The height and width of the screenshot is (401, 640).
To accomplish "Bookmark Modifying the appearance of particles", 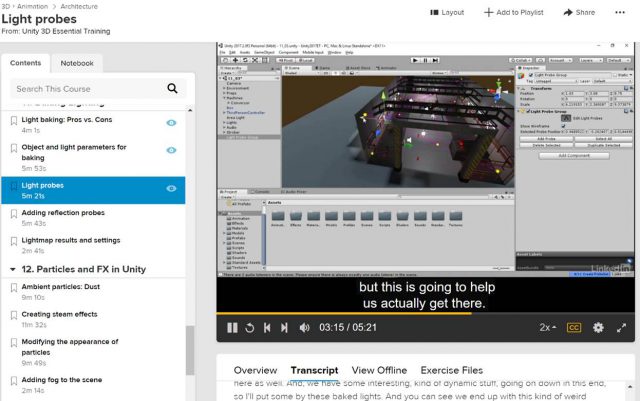I will point(13,342).
